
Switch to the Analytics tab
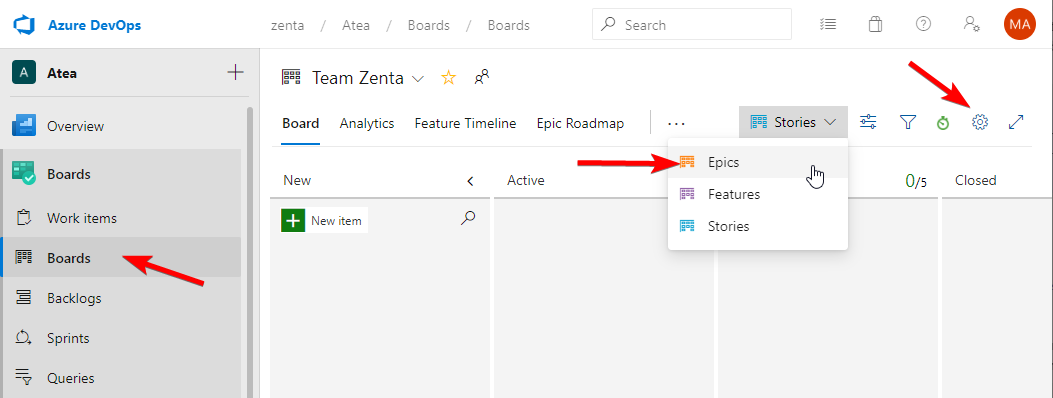(367, 123)
